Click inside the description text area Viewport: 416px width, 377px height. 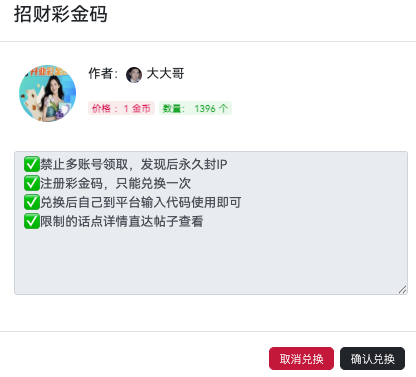(x=211, y=223)
